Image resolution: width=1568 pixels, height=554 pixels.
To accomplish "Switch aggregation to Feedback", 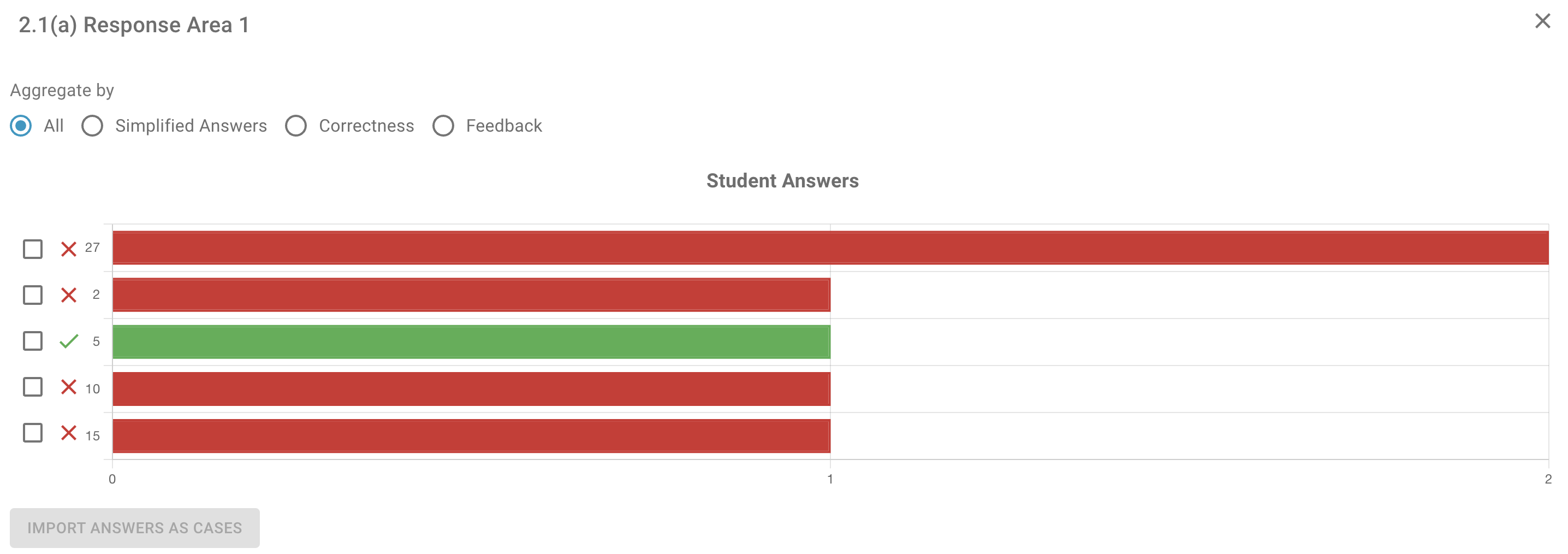I will click(x=443, y=126).
